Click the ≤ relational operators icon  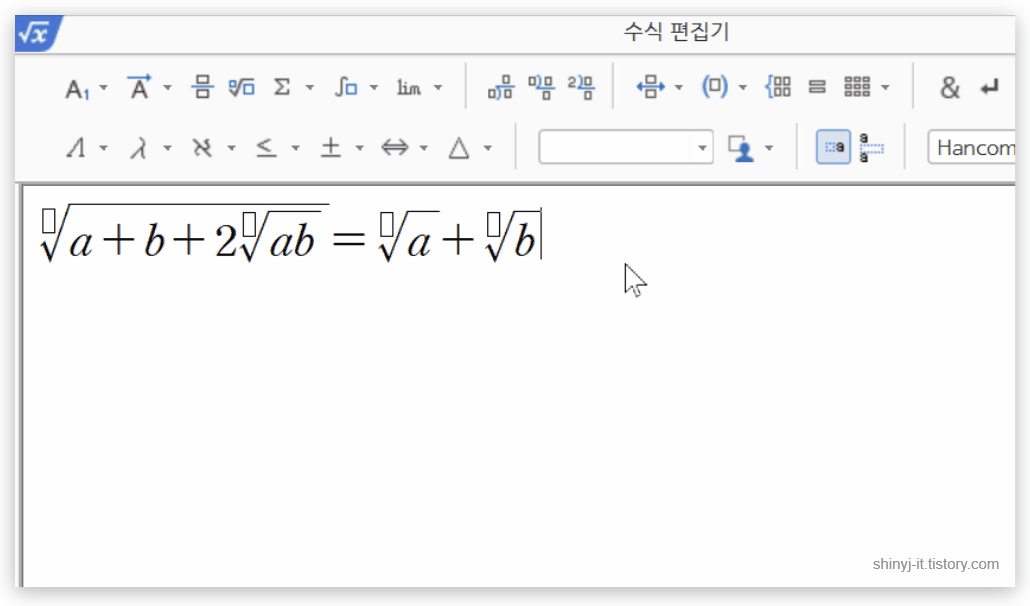click(266, 148)
